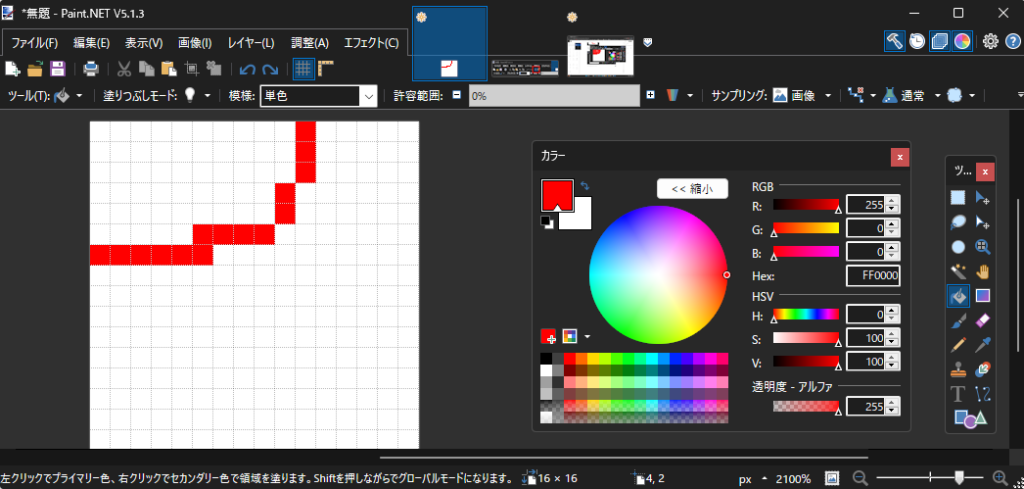Click the Undo arrow icon
1024x489 pixels.
pyautogui.click(x=248, y=69)
